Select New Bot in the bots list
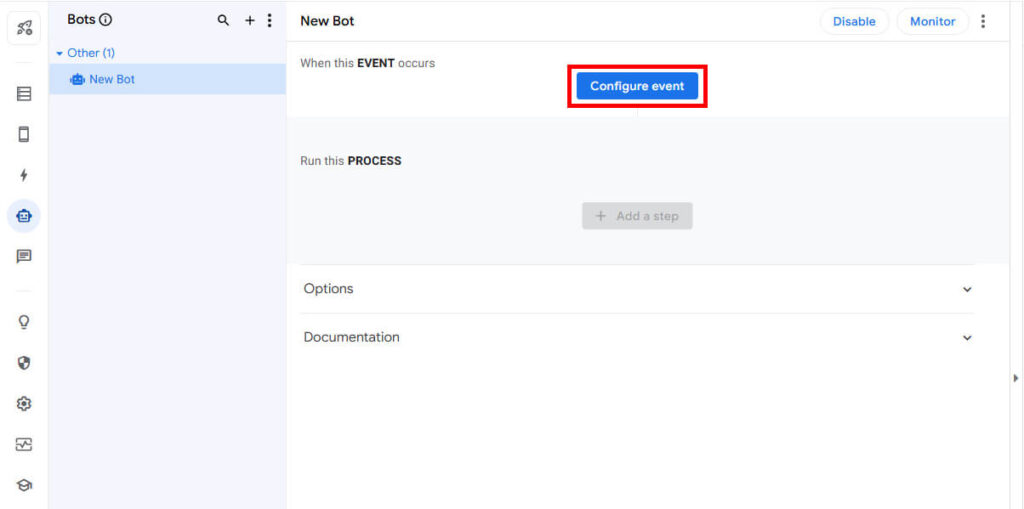Image resolution: width=1024 pixels, height=509 pixels. pyautogui.click(x=111, y=79)
